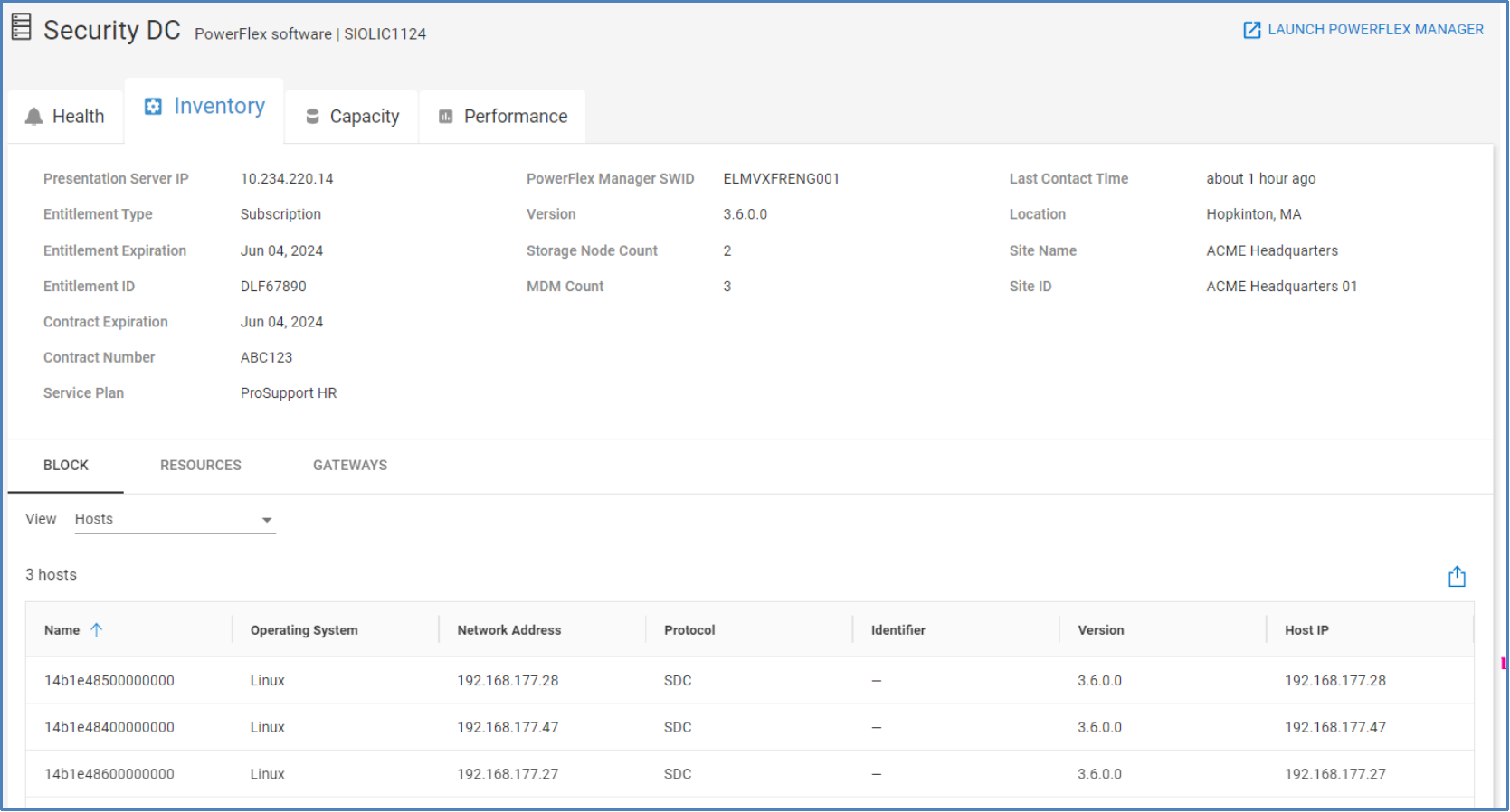1510x812 pixels.
Task: Click the Inventory tab icon
Action: coord(154,107)
